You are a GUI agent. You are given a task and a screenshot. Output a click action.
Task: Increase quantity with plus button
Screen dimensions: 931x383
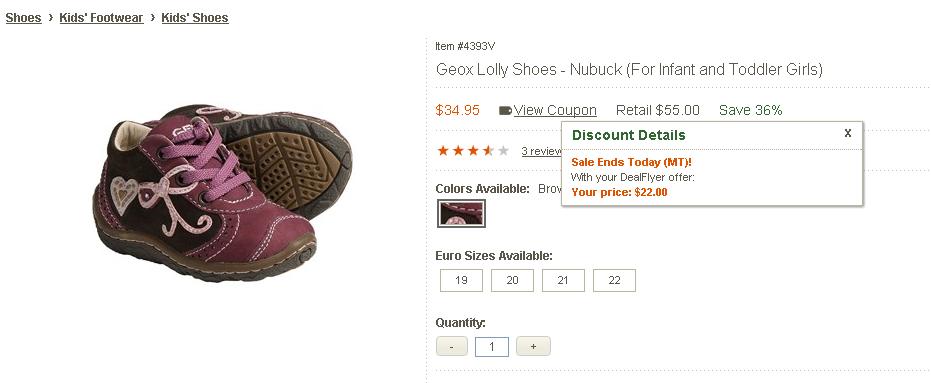[x=533, y=346]
